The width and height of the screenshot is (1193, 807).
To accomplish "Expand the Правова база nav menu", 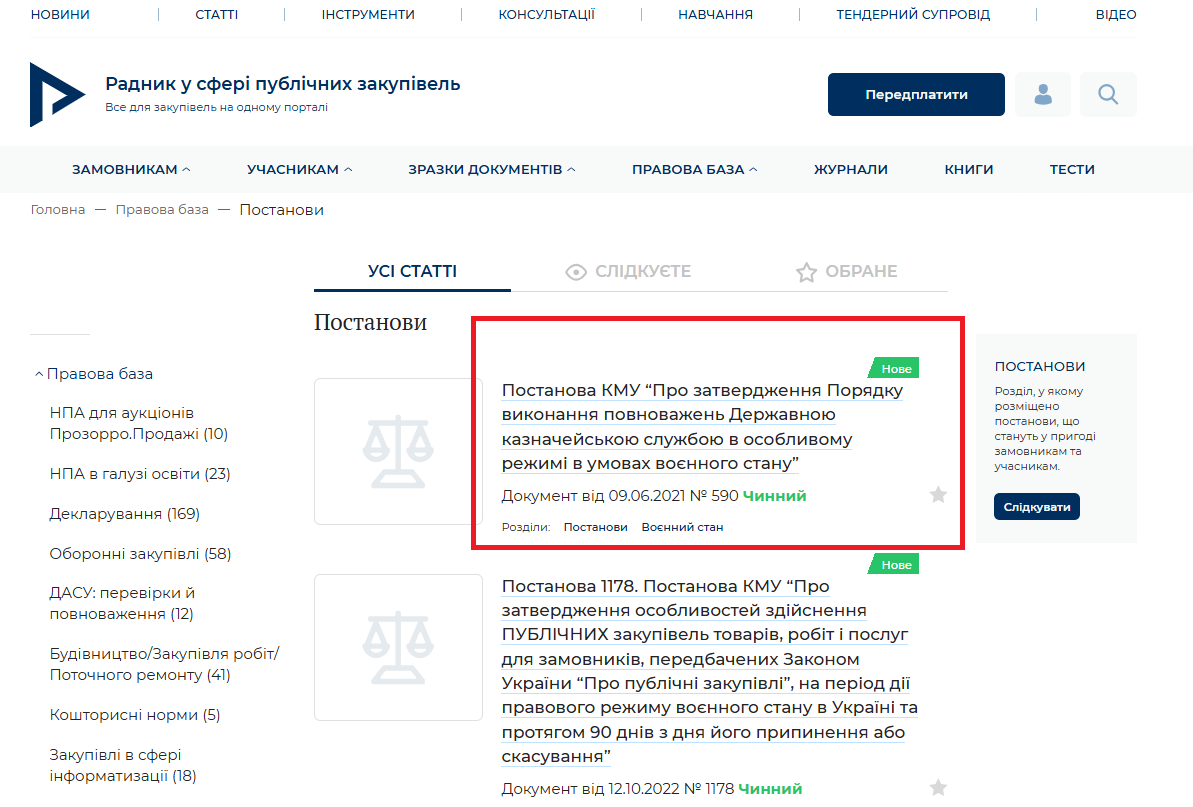I will pos(694,170).
